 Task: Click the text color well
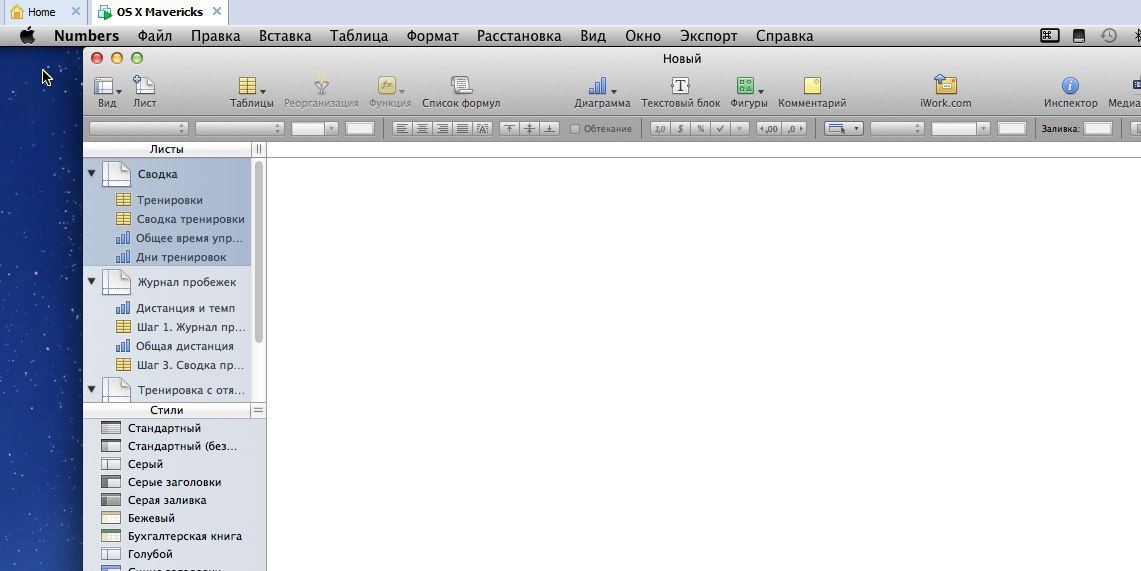tap(359, 129)
